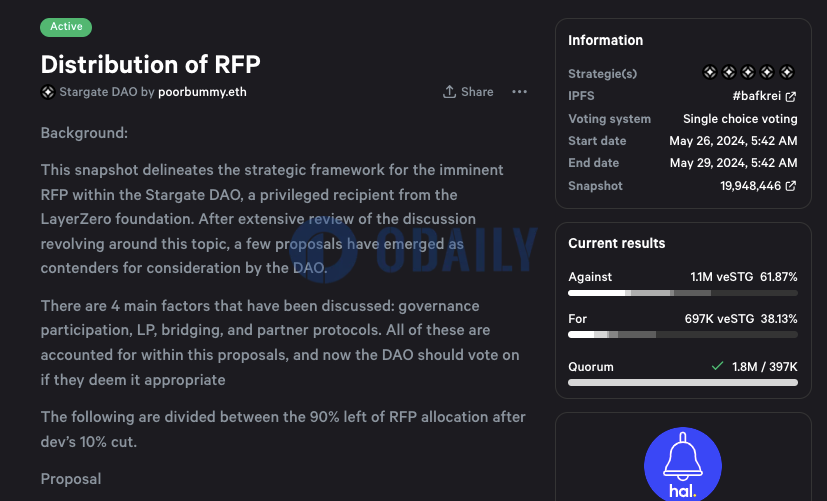Open snapshot block 19,948,446 link
The height and width of the screenshot is (501, 827).
pyautogui.click(x=751, y=186)
